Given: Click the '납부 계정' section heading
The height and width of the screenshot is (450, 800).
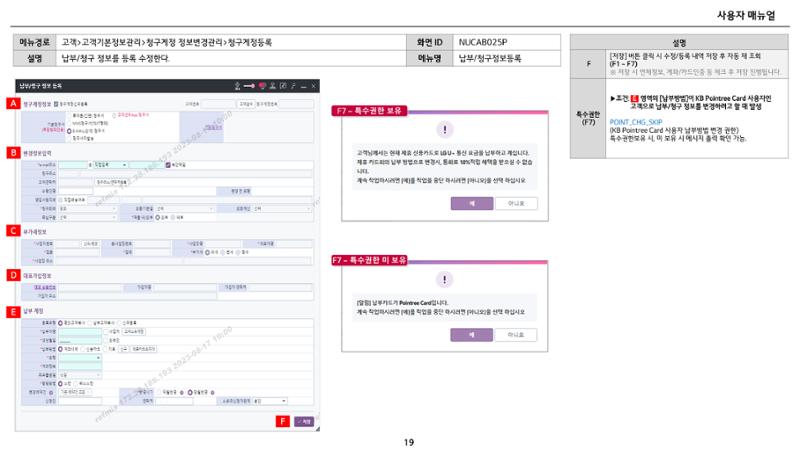Looking at the screenshot, I should [x=33, y=311].
